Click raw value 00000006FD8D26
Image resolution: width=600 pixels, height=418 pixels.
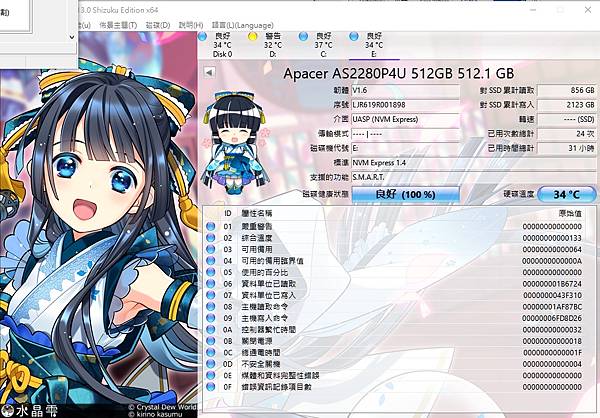click(x=552, y=318)
